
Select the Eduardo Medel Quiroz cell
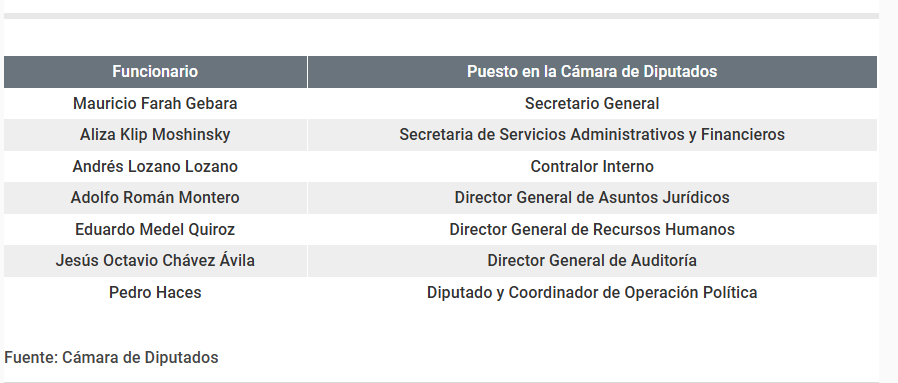click(x=155, y=230)
